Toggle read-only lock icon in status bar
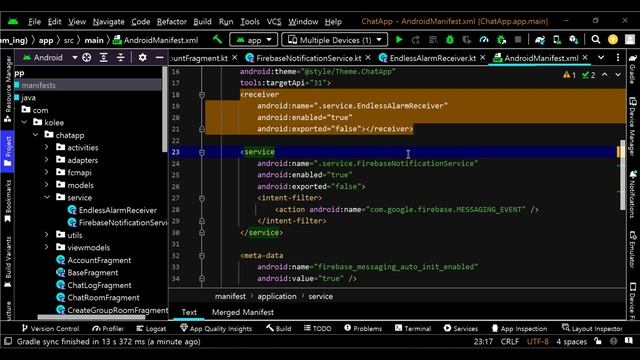 click(598, 341)
